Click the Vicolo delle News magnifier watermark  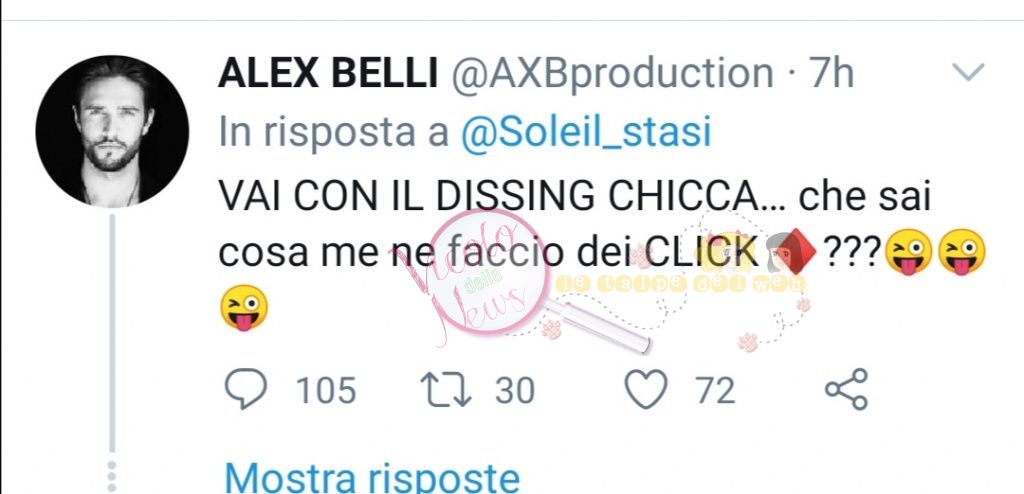coord(486,274)
